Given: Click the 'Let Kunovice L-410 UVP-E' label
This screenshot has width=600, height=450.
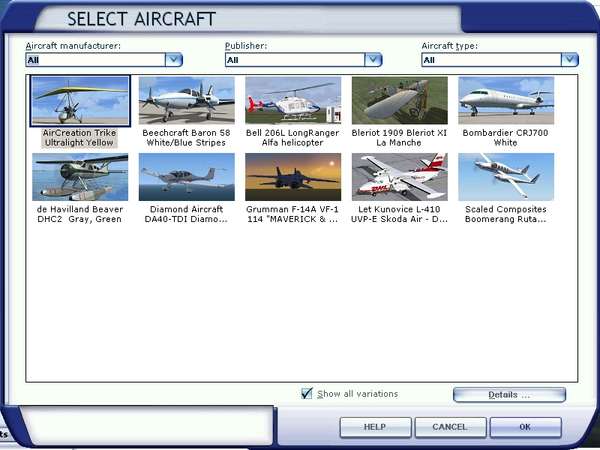Looking at the screenshot, I should [x=399, y=214].
